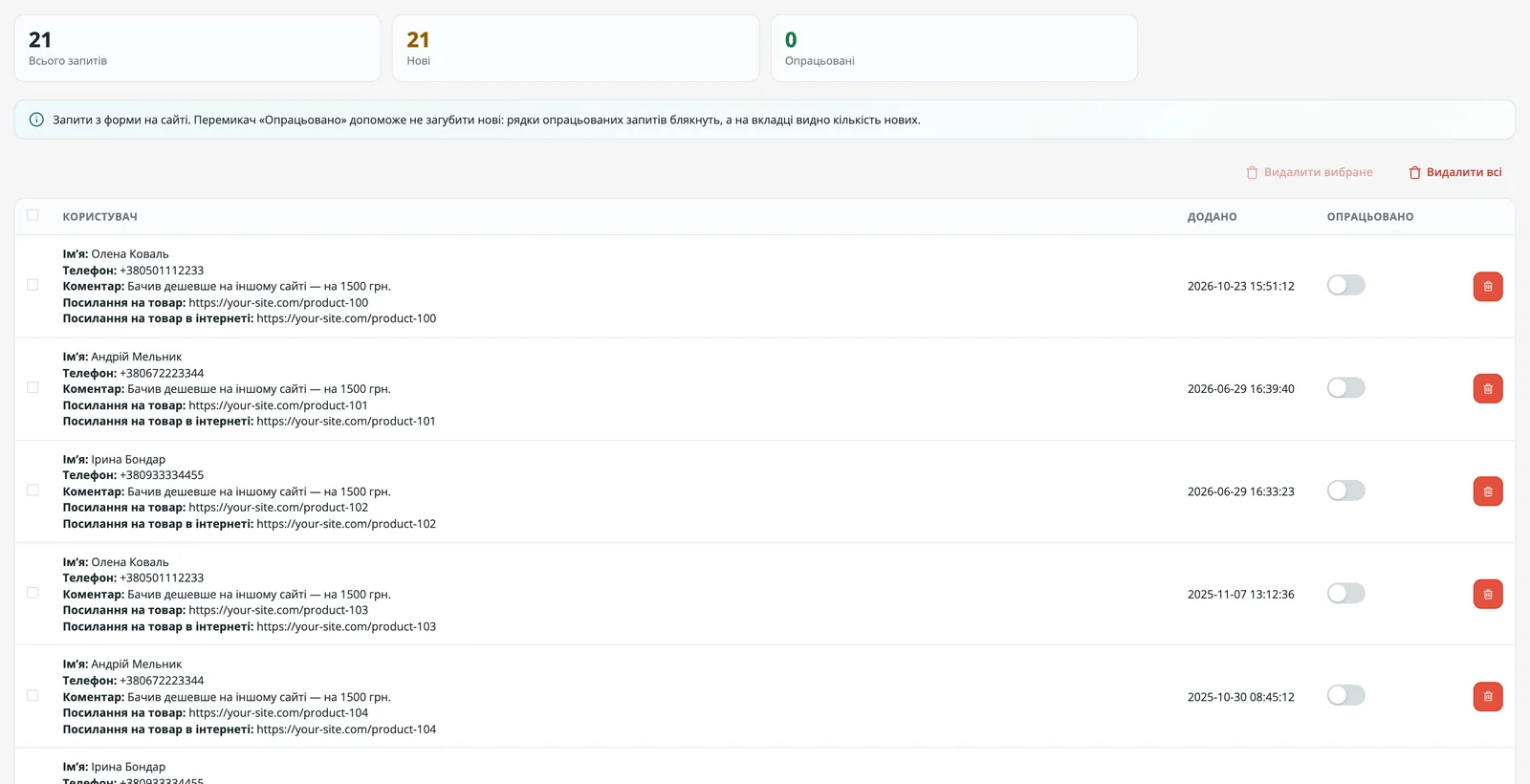
Task: Select the checkbox for the product-100 row
Action: (x=33, y=285)
